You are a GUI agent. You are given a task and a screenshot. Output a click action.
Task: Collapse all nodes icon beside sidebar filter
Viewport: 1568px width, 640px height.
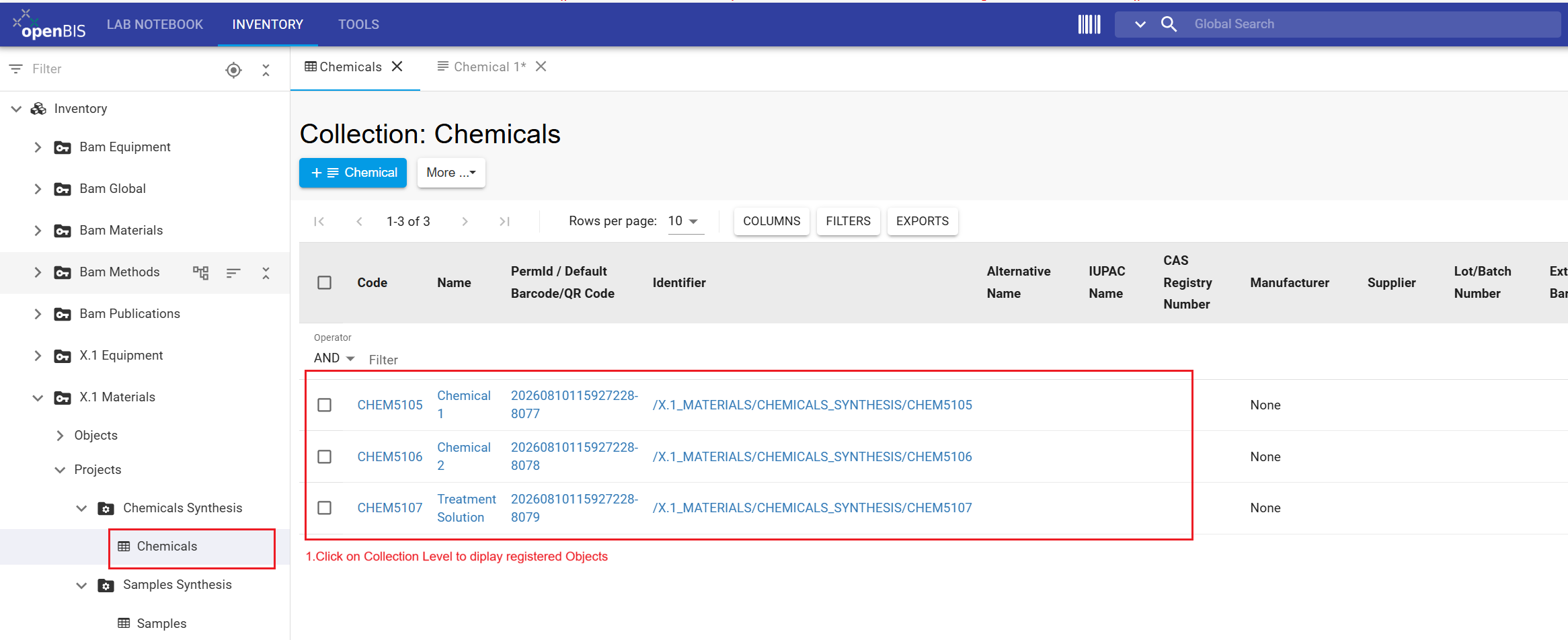click(x=266, y=70)
